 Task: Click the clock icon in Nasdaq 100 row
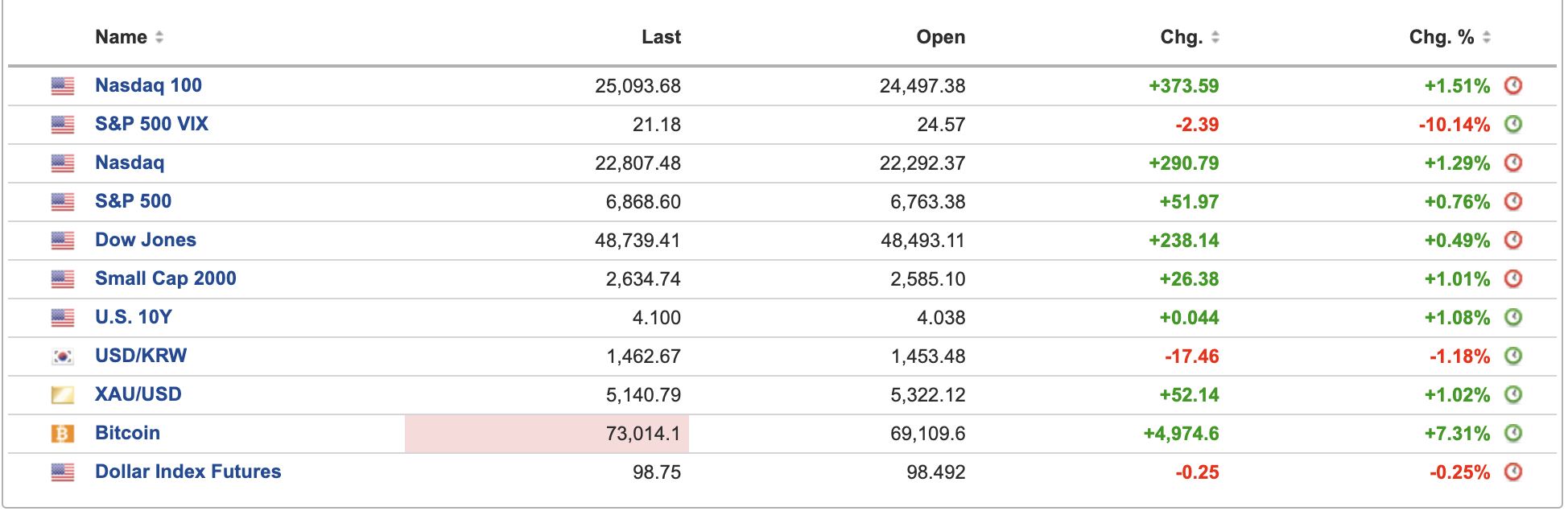pos(1513,85)
